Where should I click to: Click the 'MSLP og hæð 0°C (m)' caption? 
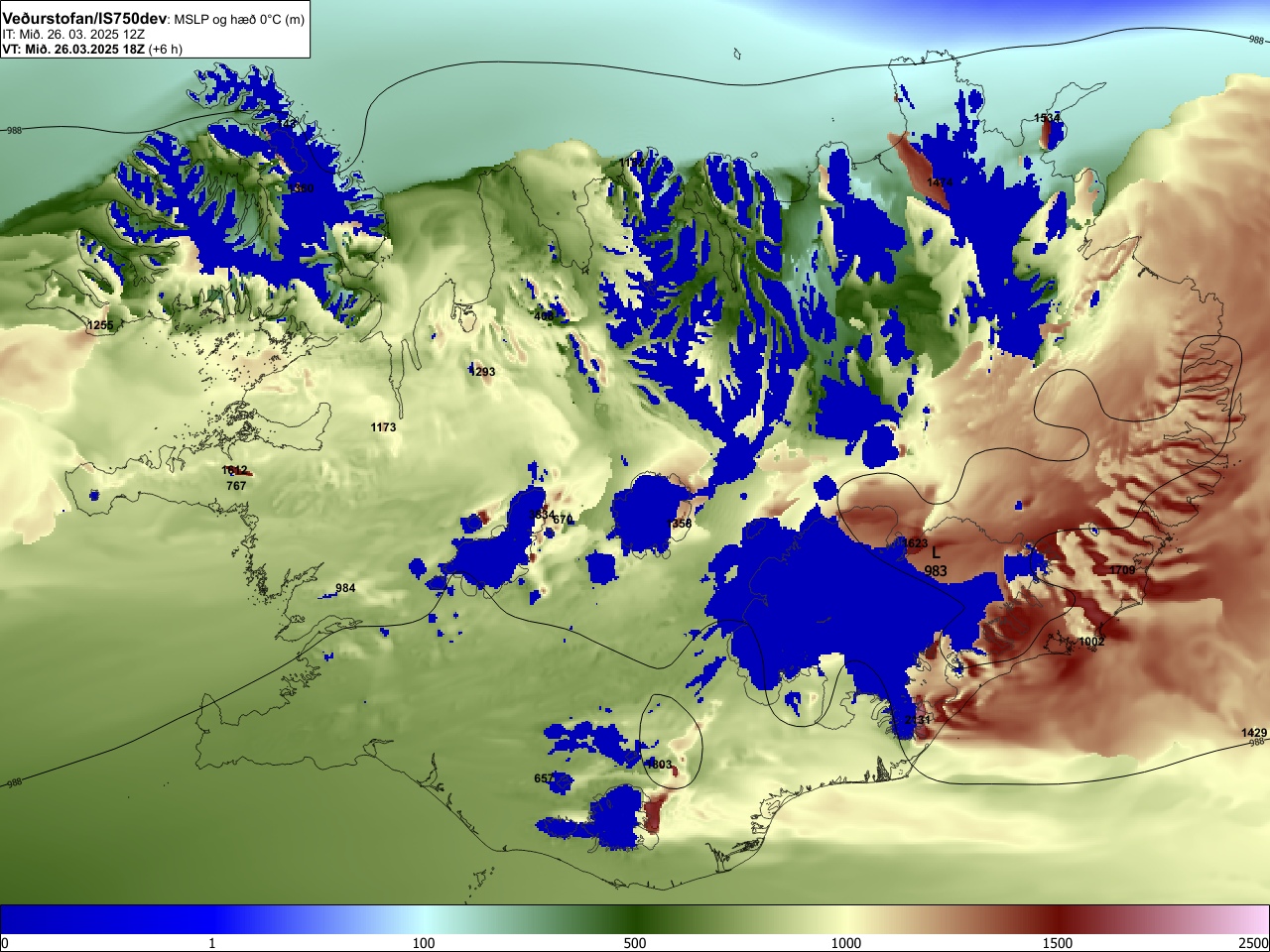[239, 20]
